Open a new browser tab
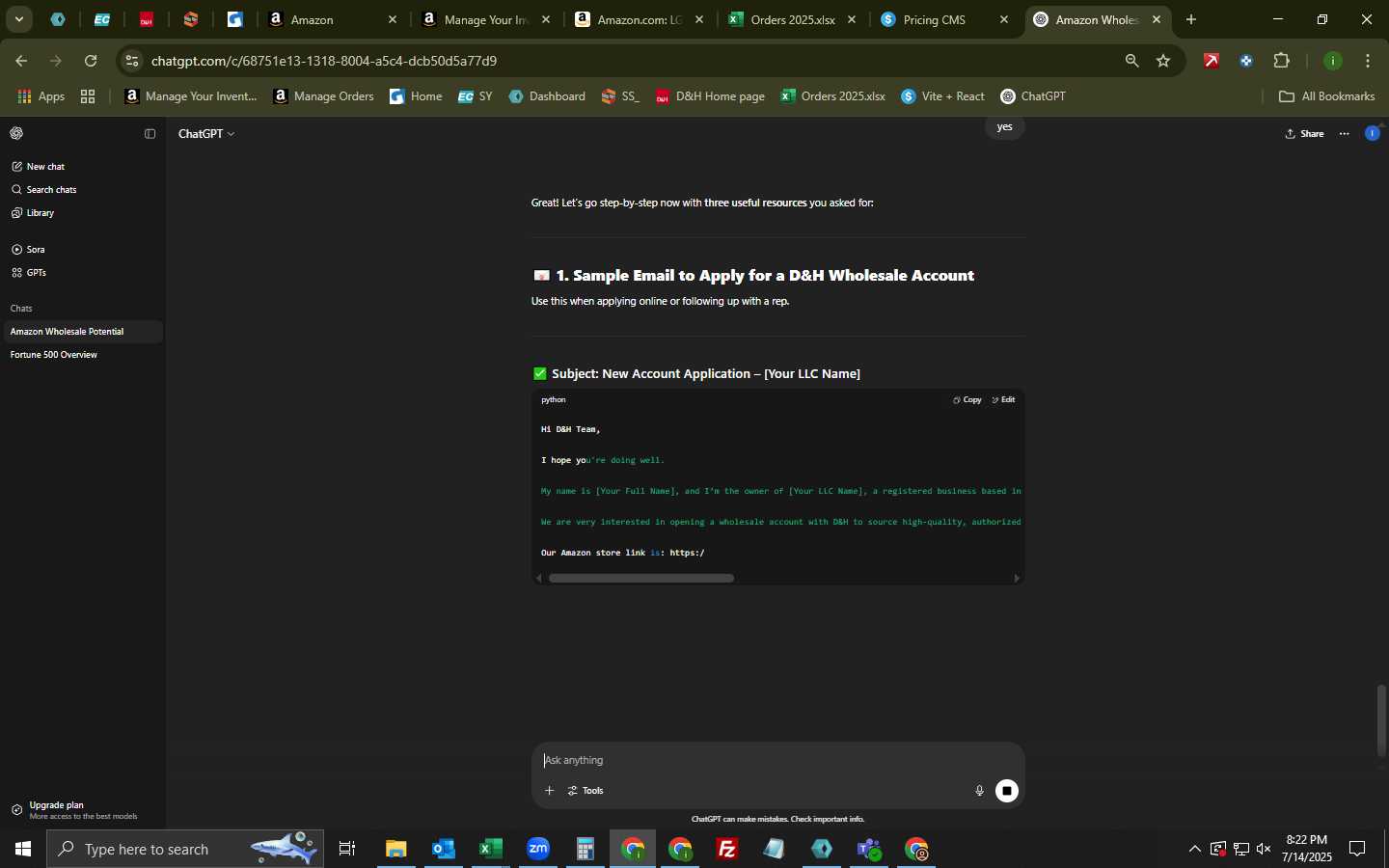1389x868 pixels. [1191, 19]
